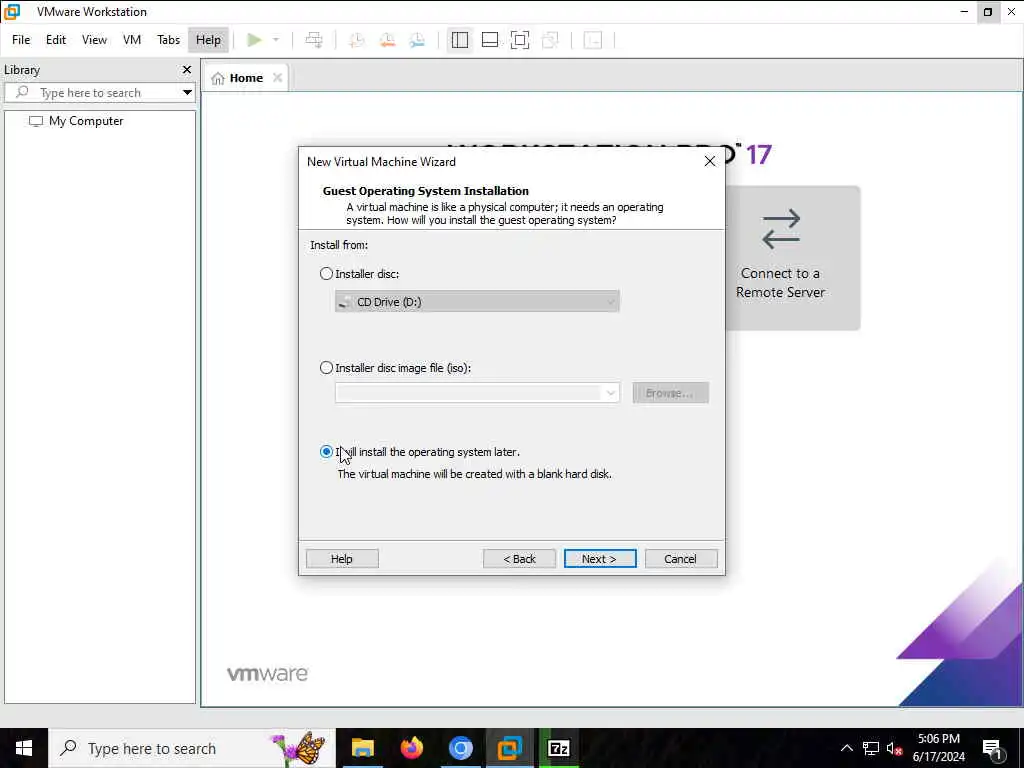Click the wizard Help button
Screen dimensions: 1024x768
coord(342,558)
